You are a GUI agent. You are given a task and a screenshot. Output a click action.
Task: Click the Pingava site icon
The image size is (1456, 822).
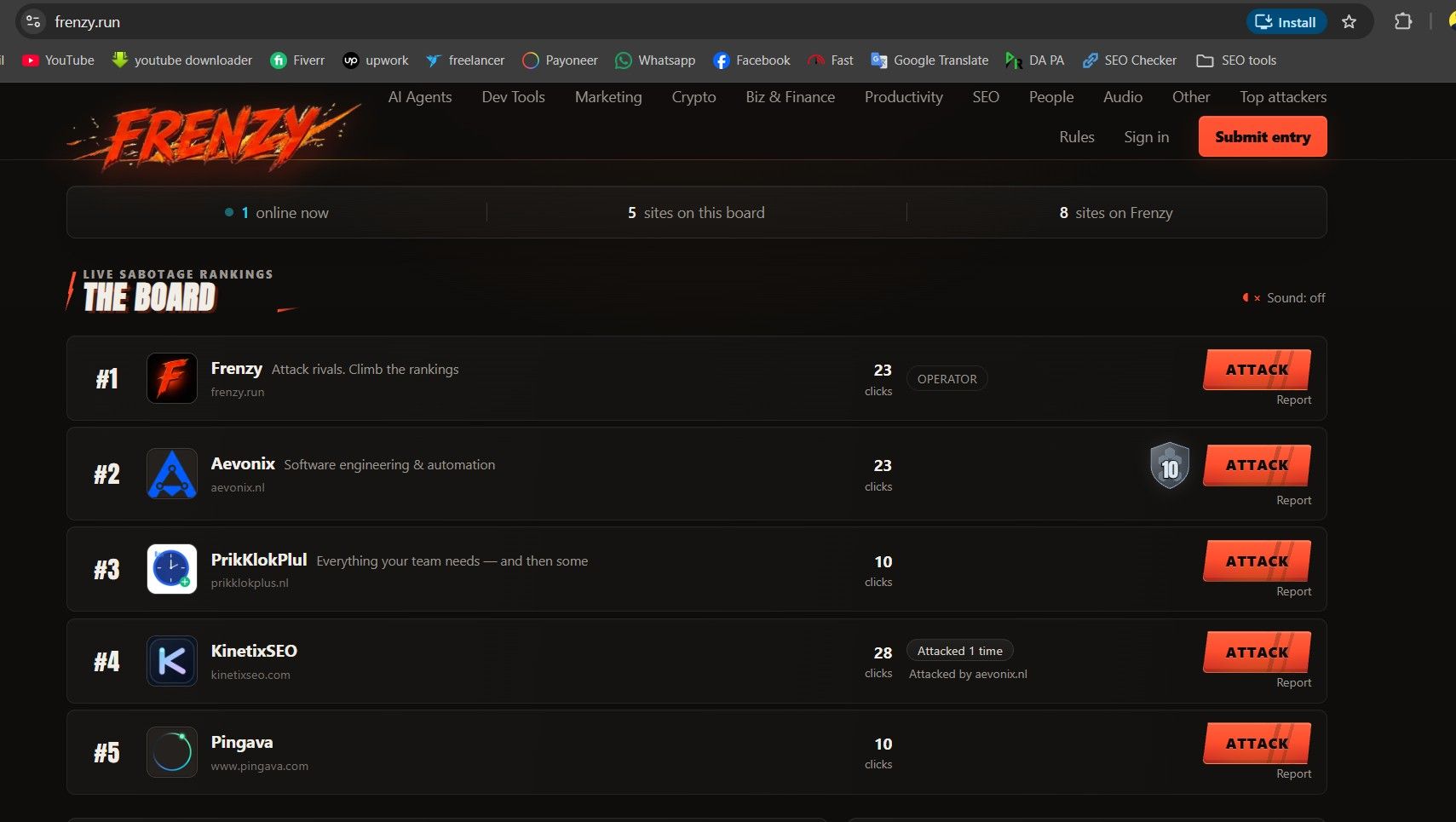(172, 752)
